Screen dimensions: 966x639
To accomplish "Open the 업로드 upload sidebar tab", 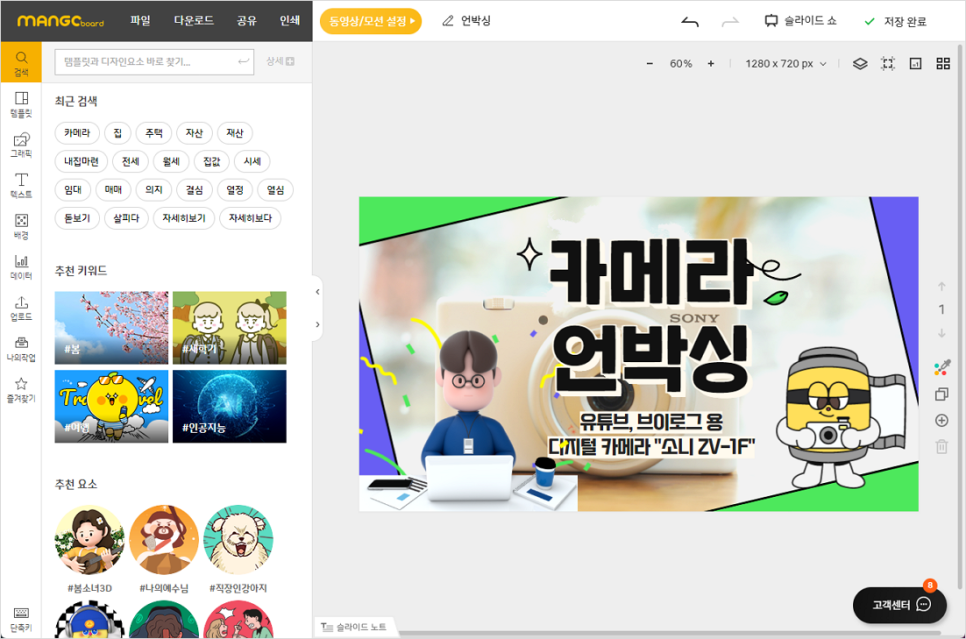I will tap(21, 308).
